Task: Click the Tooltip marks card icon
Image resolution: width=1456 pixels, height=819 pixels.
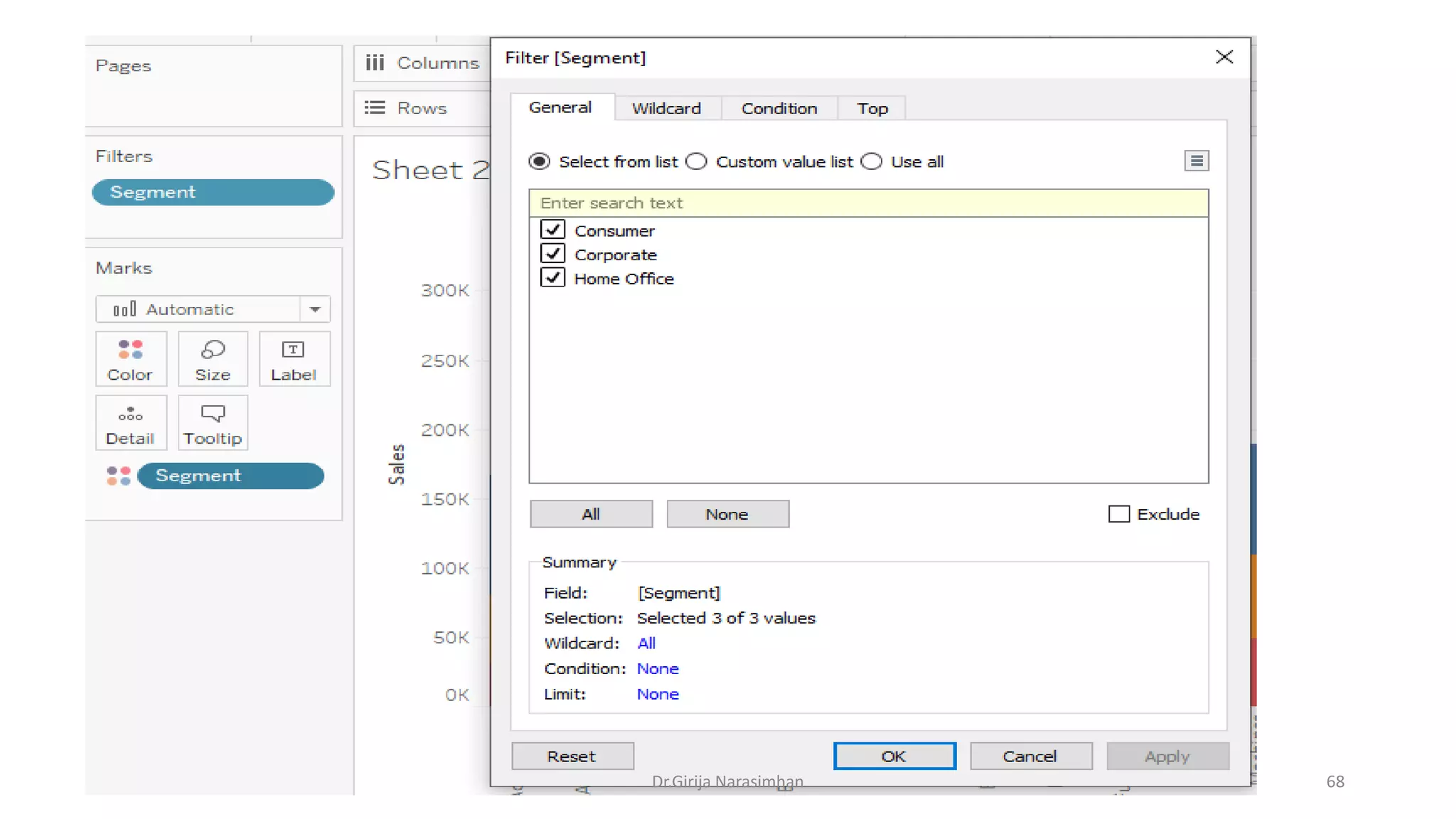Action: pyautogui.click(x=213, y=414)
